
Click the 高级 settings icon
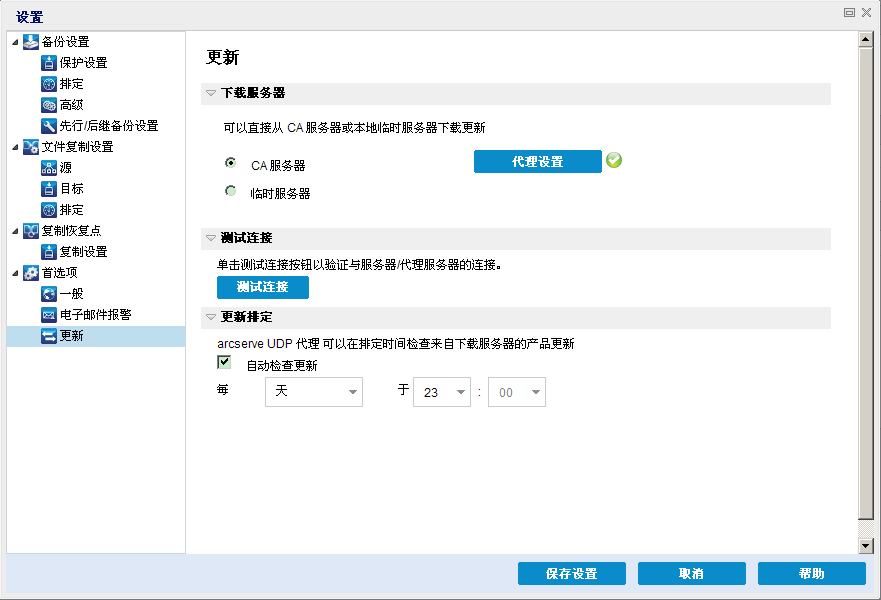click(x=49, y=104)
